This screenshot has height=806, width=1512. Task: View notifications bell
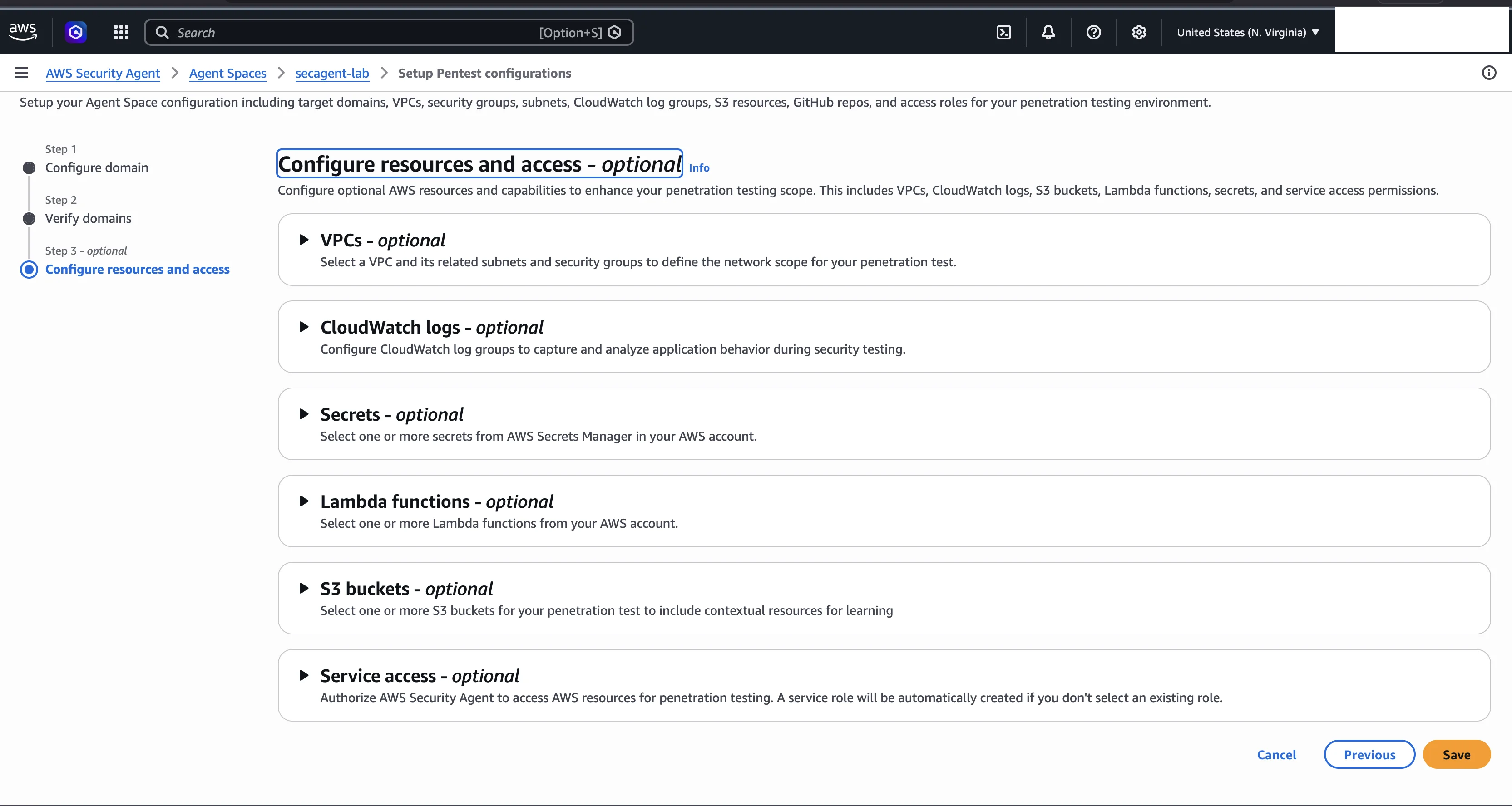coord(1048,32)
